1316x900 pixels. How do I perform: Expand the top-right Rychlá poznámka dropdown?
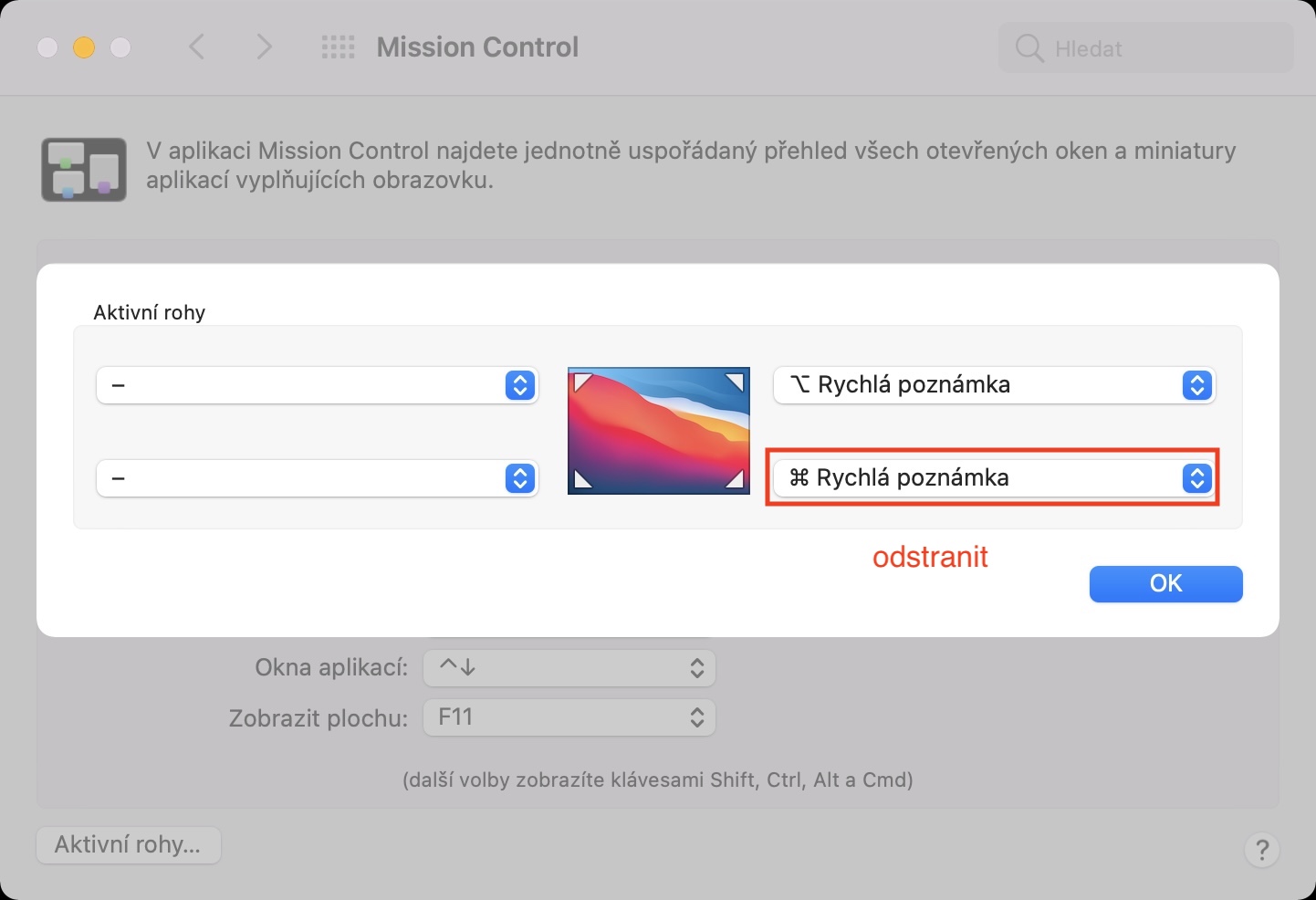[x=994, y=385]
